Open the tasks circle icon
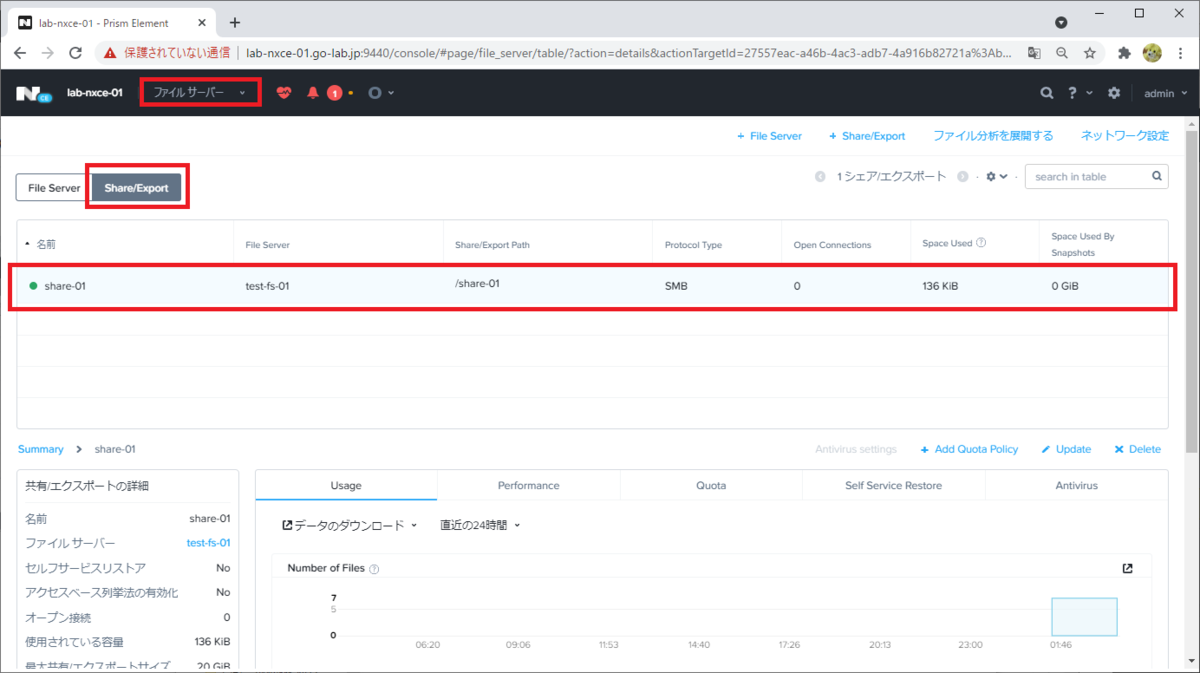Viewport: 1200px width, 673px height. [374, 93]
